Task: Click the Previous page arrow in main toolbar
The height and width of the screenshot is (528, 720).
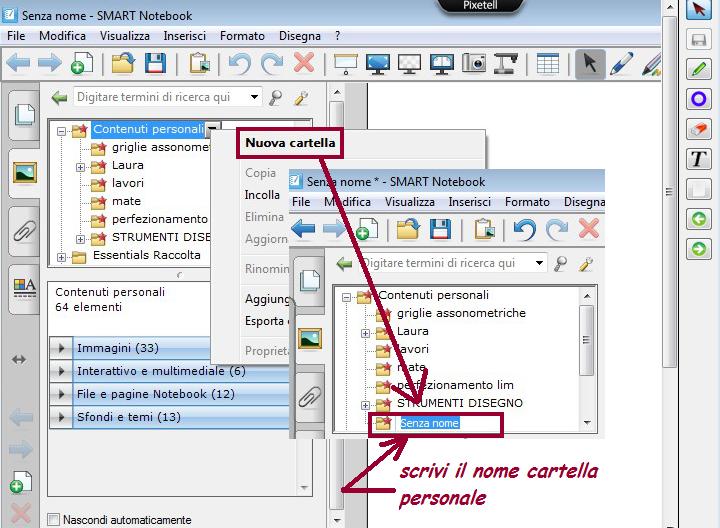Action: click(19, 63)
